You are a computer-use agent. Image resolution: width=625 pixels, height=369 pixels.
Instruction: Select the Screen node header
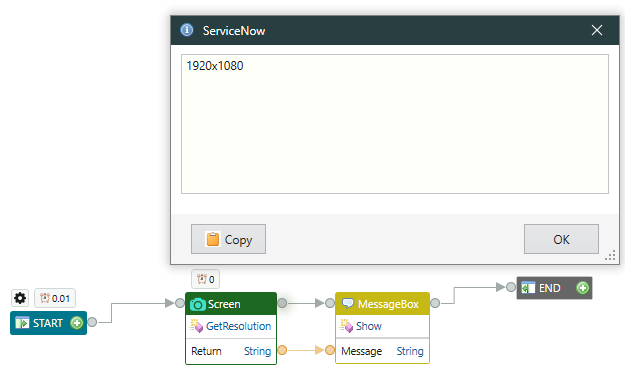(x=231, y=304)
